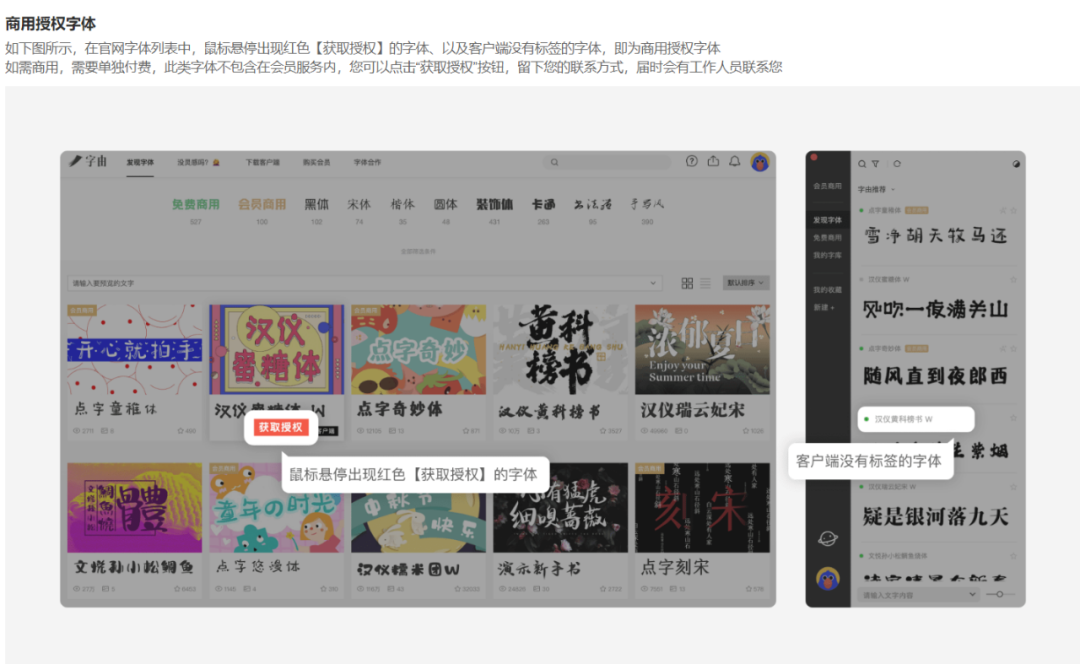Select the 免费商用 font category

point(196,204)
